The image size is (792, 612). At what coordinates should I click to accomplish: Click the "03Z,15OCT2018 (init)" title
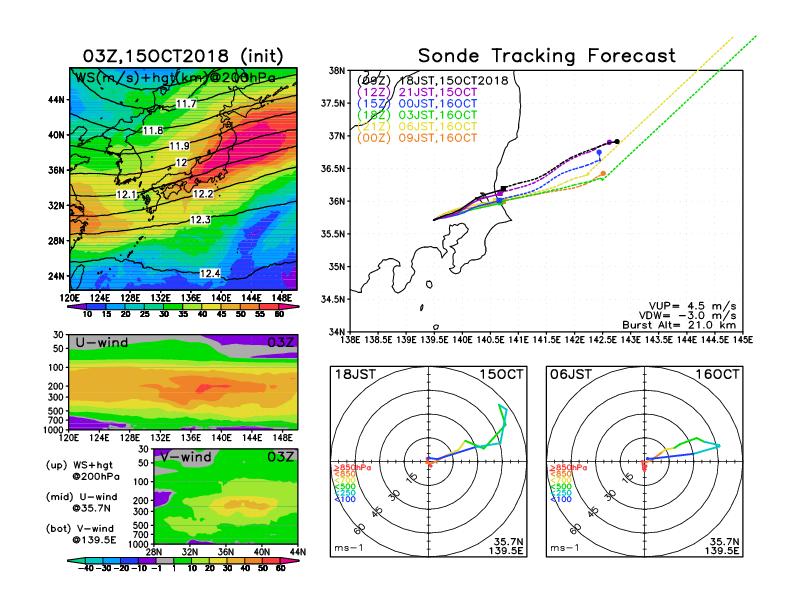(x=183, y=56)
